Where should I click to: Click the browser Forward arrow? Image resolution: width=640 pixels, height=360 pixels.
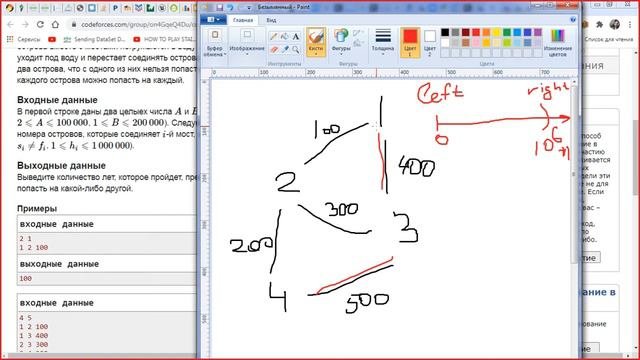point(25,24)
